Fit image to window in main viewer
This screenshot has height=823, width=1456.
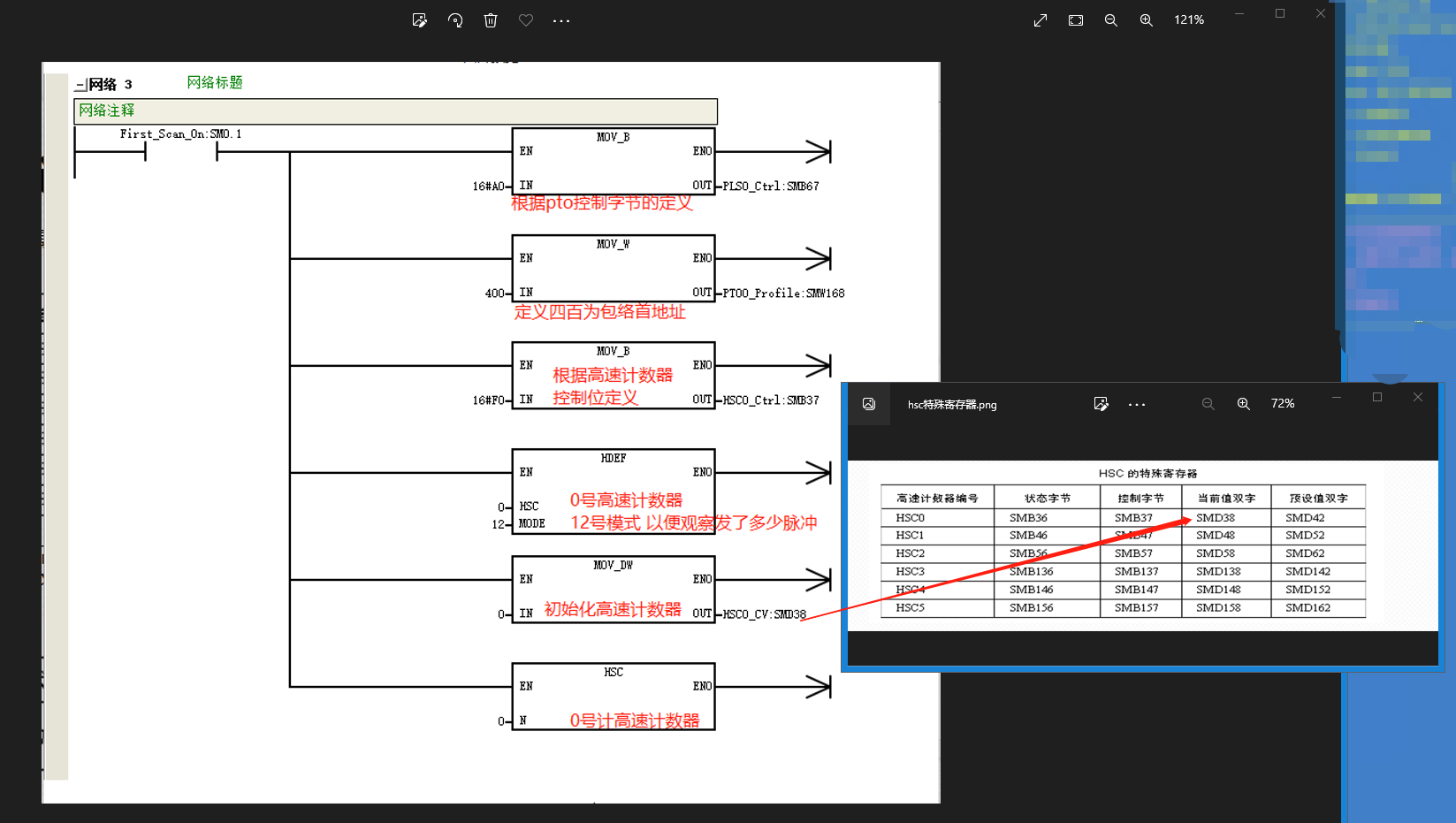[1076, 20]
